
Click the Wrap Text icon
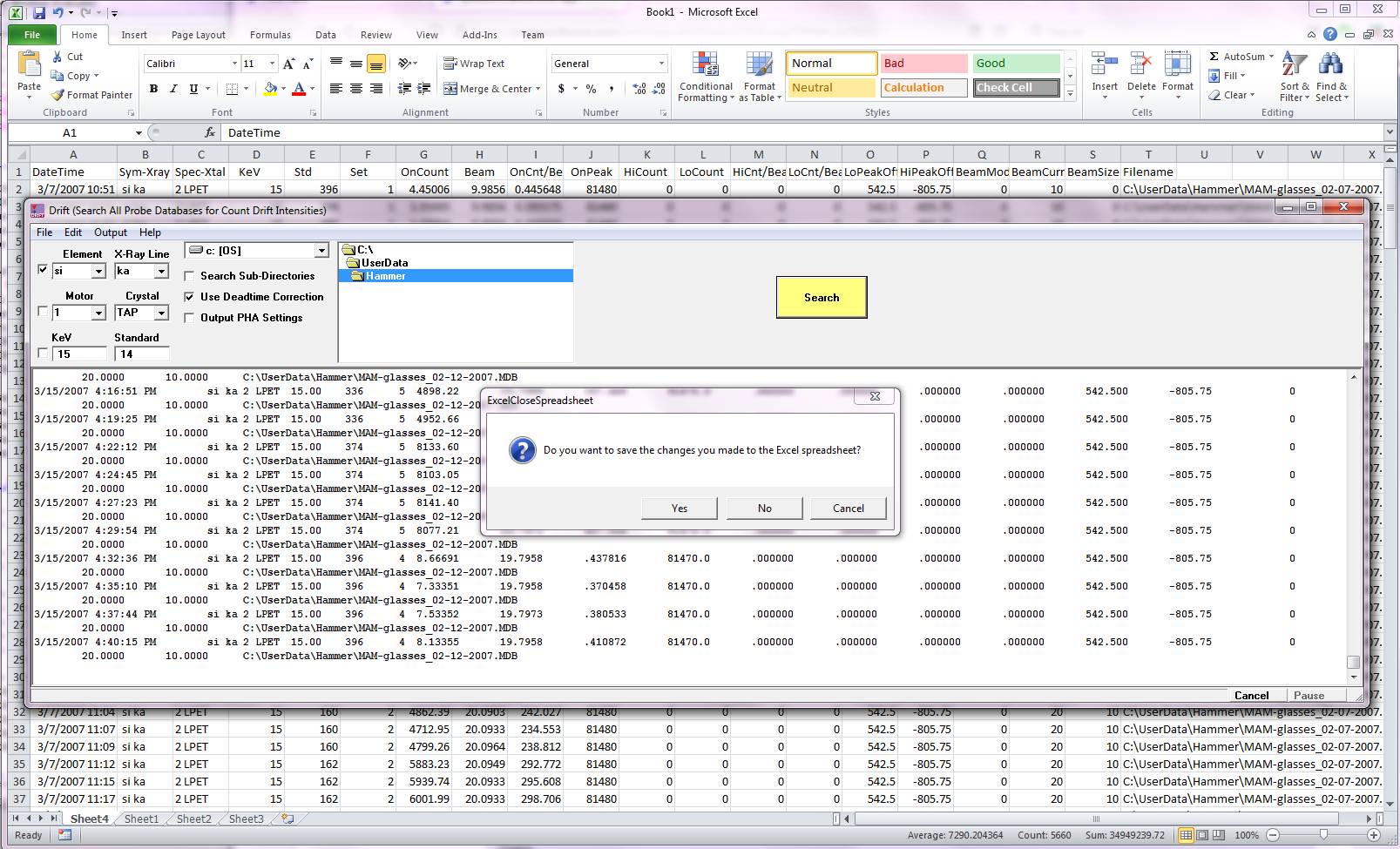450,64
